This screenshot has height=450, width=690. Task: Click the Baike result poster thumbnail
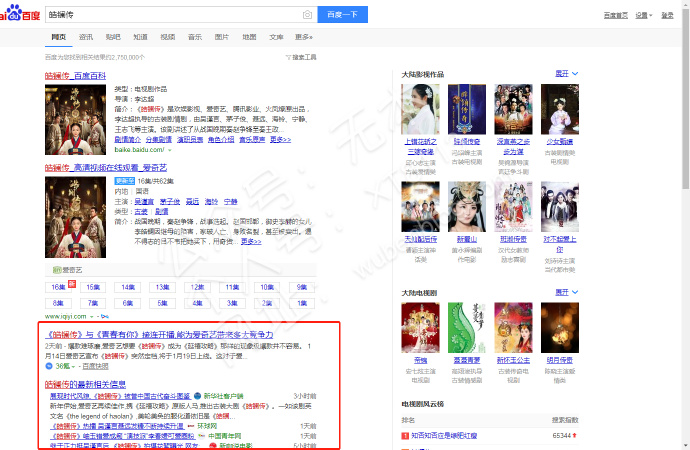click(75, 120)
